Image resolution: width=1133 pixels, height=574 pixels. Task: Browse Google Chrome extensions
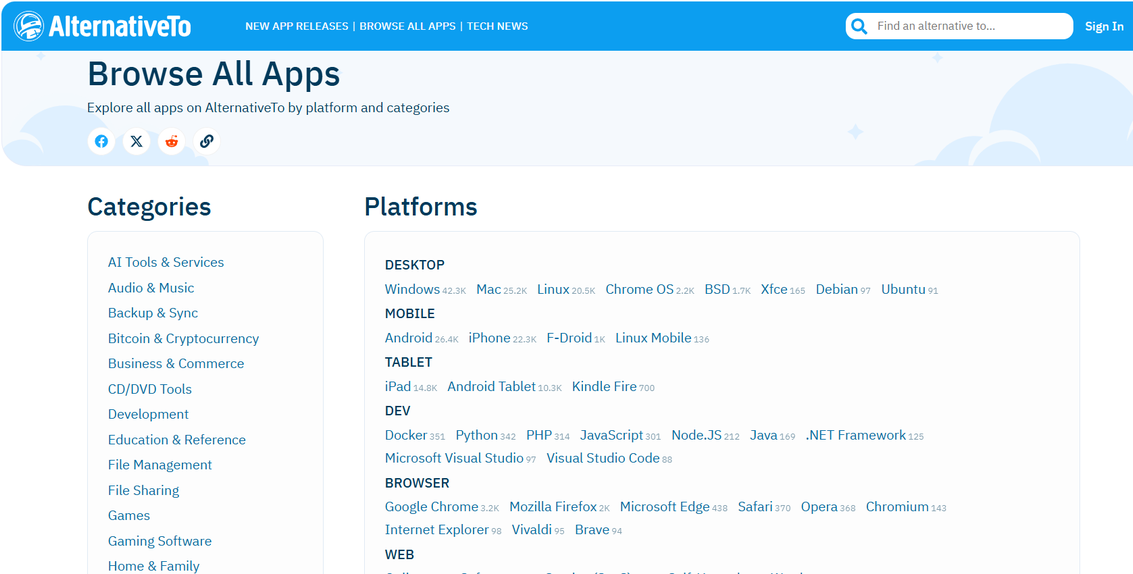[431, 507]
